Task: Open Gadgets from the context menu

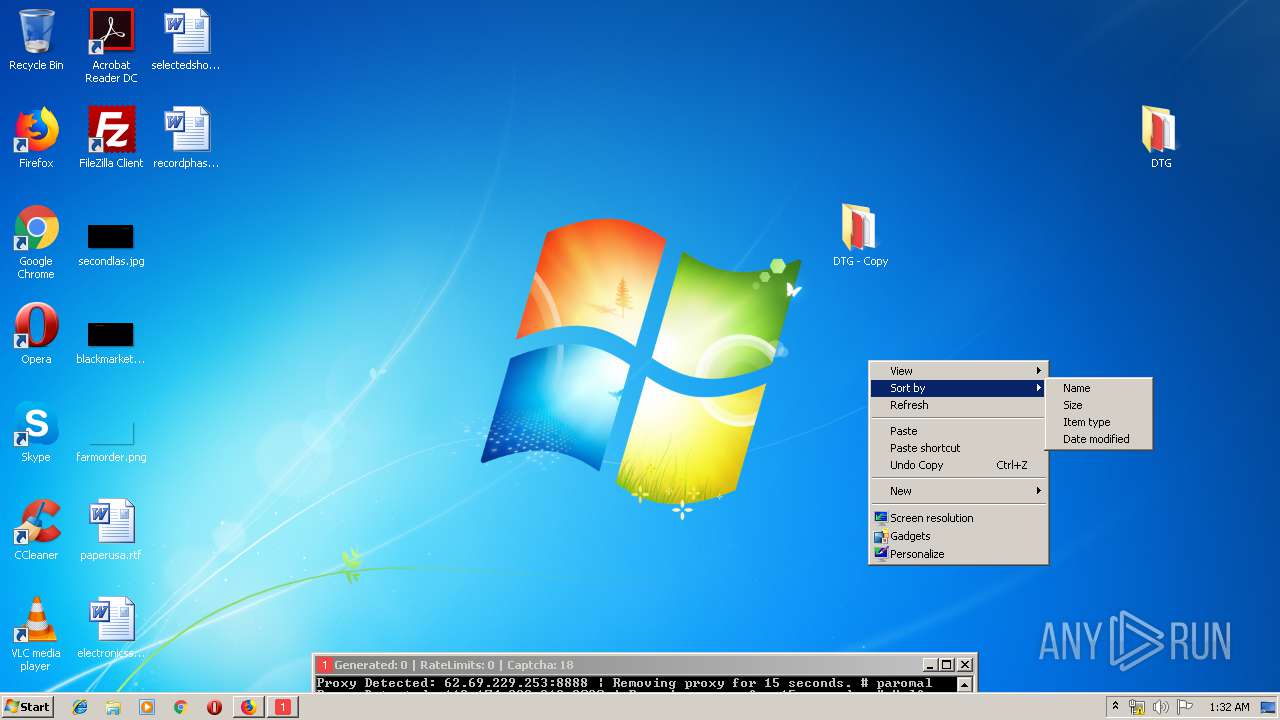Action: pos(958,536)
